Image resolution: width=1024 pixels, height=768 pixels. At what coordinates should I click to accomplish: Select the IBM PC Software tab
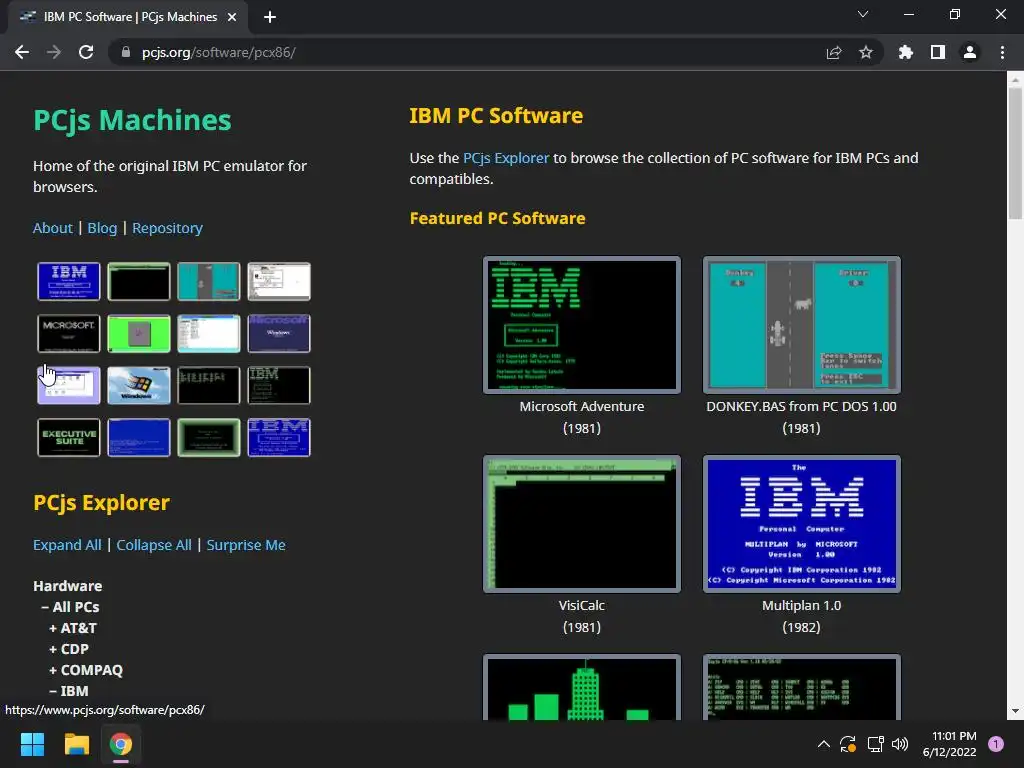click(x=128, y=17)
